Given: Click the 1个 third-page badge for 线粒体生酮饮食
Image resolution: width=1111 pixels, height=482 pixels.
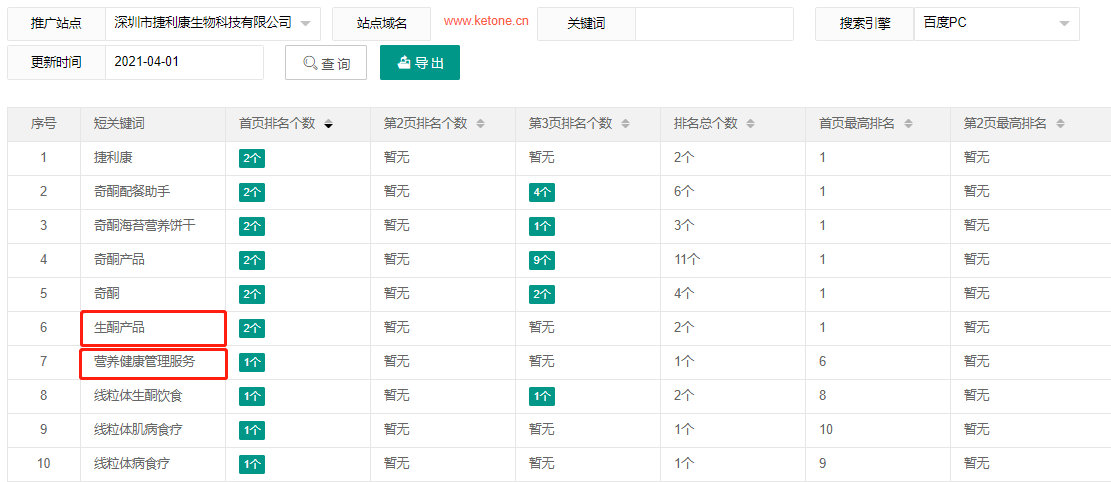Looking at the screenshot, I should click(x=542, y=396).
